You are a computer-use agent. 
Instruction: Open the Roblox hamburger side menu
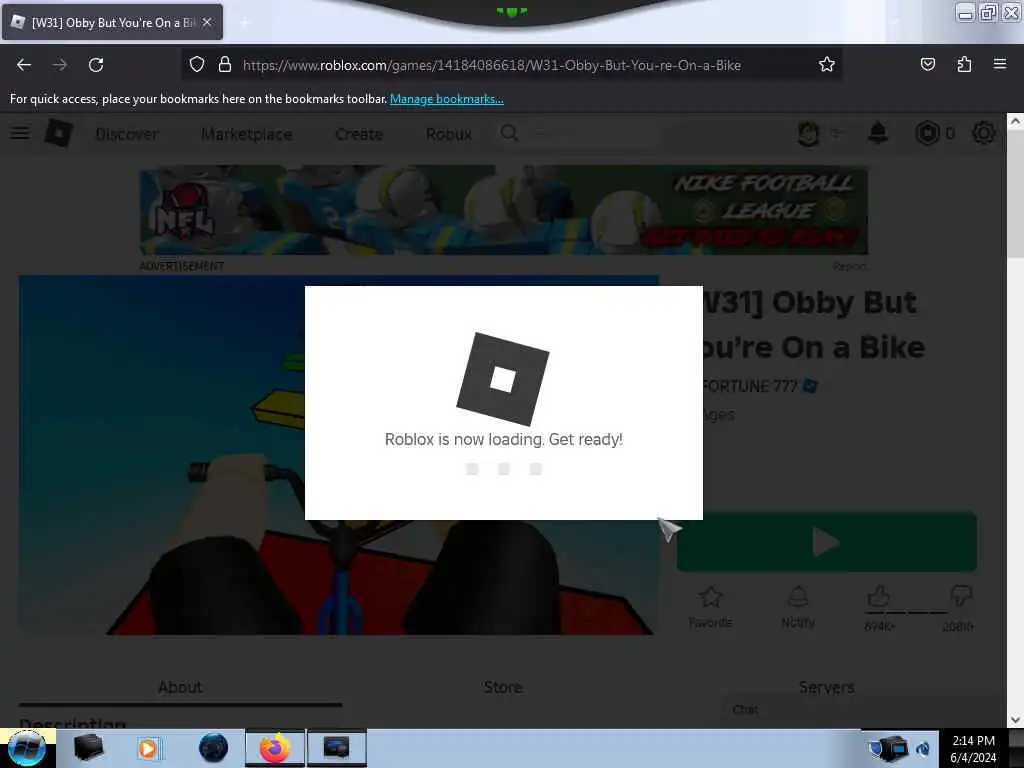tap(20, 133)
